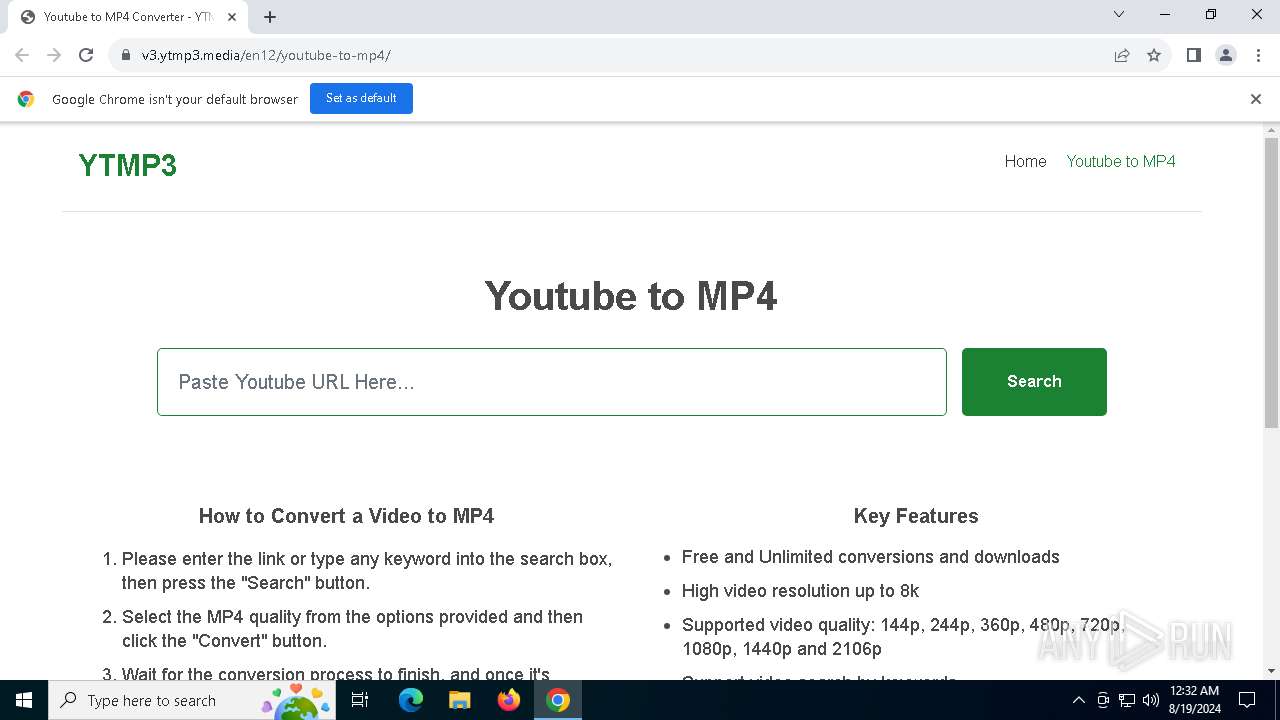1280x720 pixels.
Task: Click the Windows taskbar search box
Action: [191, 700]
